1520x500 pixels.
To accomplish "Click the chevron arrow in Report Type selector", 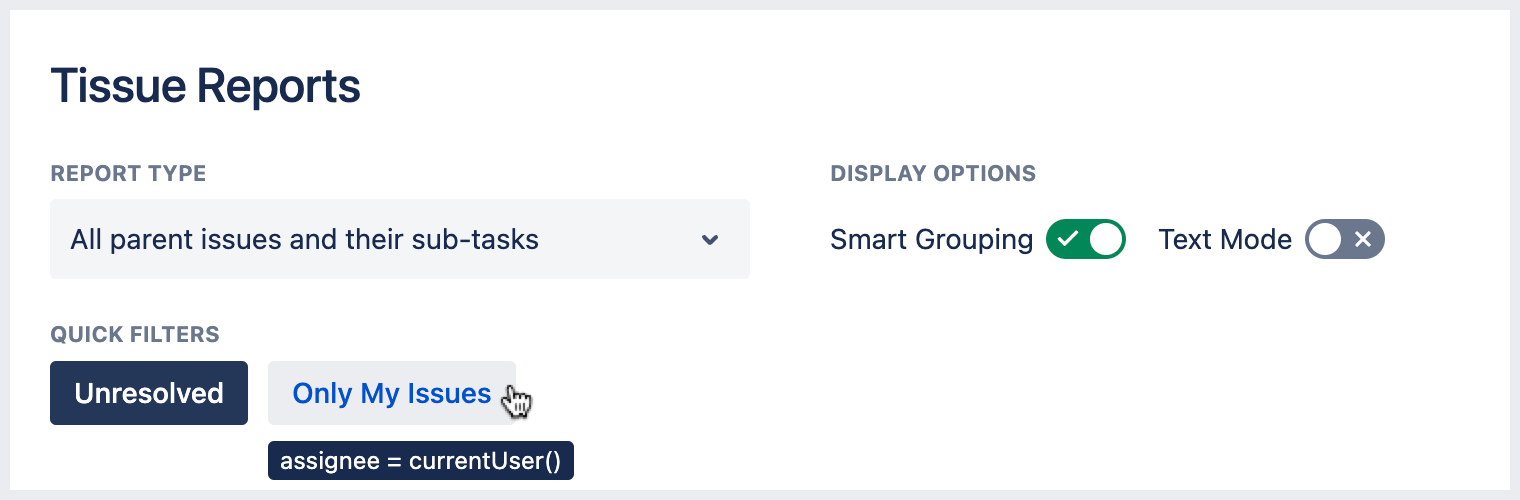I will (710, 240).
